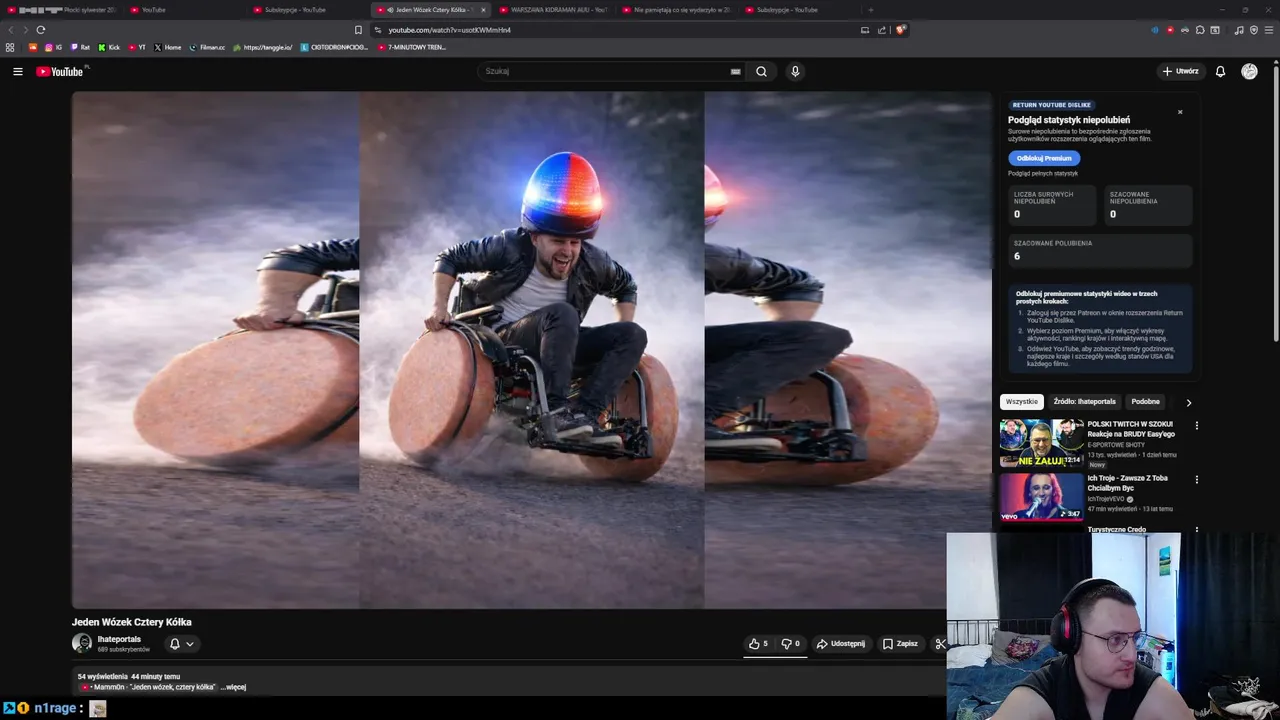The width and height of the screenshot is (1280, 720).
Task: Click the Utwórz create button
Action: [1180, 71]
